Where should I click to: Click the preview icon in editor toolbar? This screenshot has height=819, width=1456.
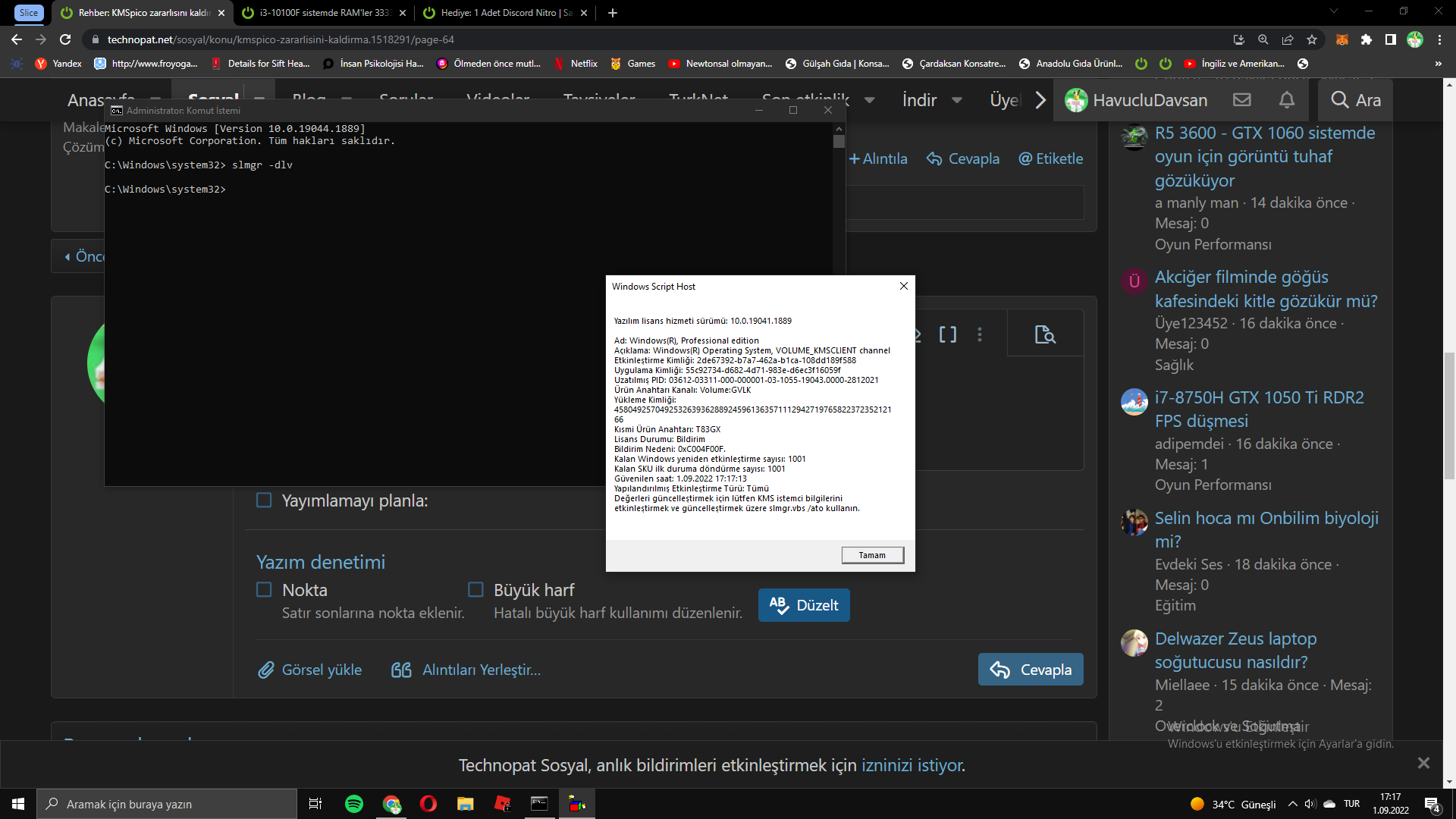(x=1045, y=334)
